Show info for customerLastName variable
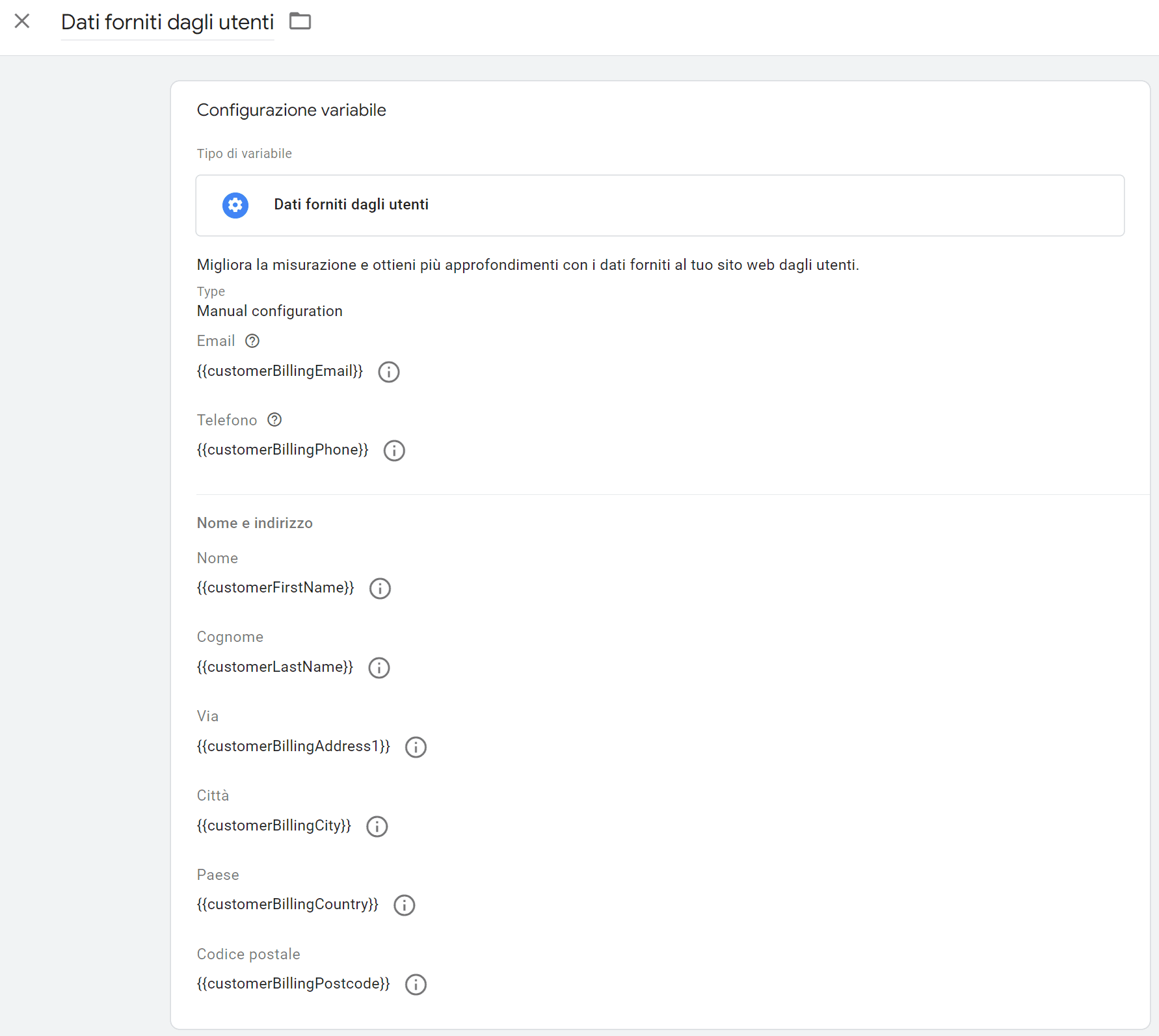Viewport: 1159px width, 1036px height. coord(379,668)
